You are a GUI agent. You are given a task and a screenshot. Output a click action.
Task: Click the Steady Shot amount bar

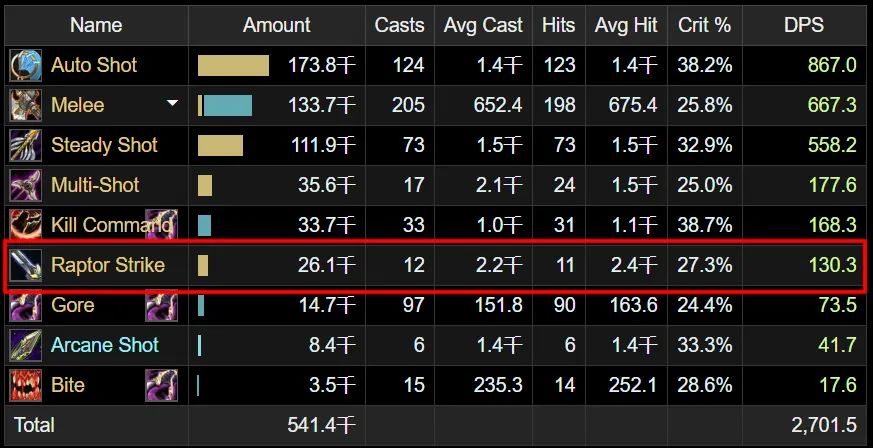pos(220,145)
